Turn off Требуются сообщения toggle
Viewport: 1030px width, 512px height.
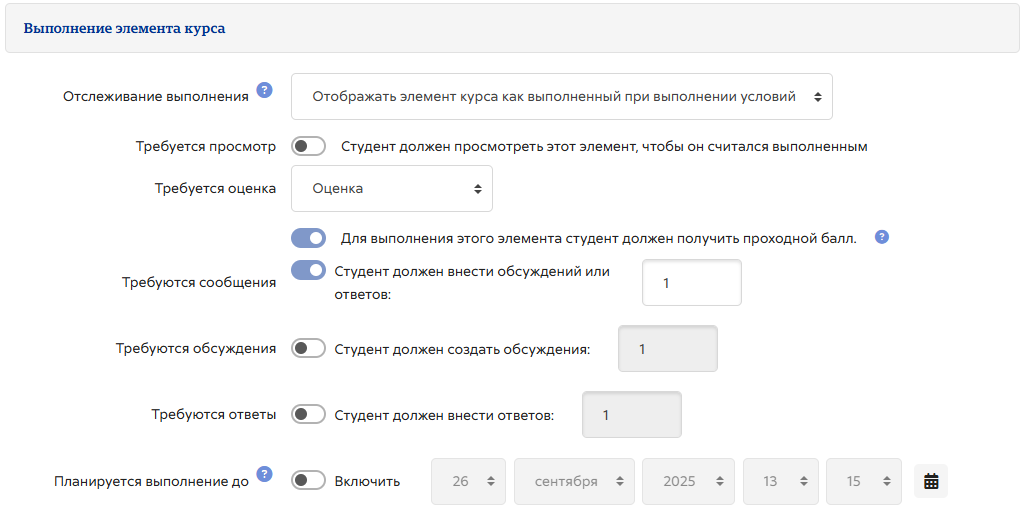tap(308, 270)
